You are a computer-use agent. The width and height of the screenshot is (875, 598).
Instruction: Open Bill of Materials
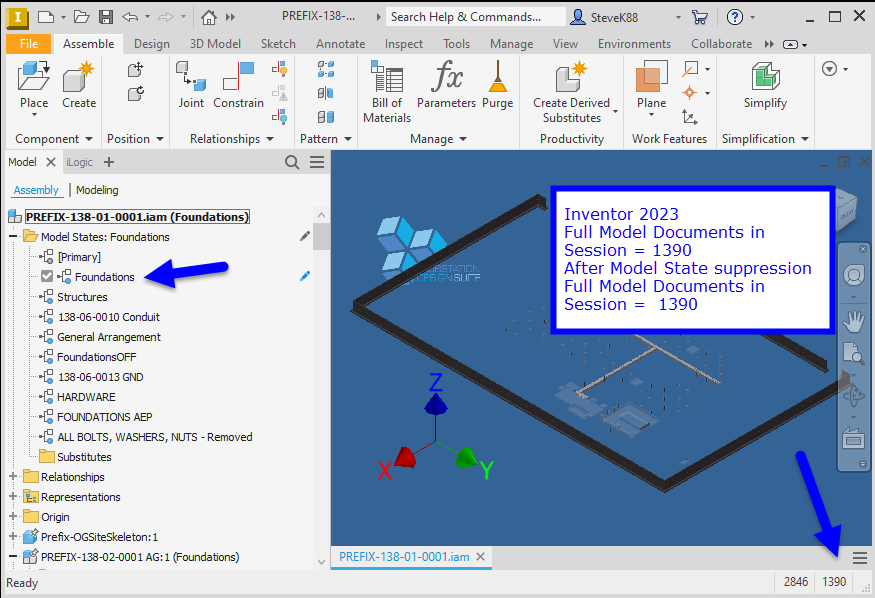[x=387, y=76]
